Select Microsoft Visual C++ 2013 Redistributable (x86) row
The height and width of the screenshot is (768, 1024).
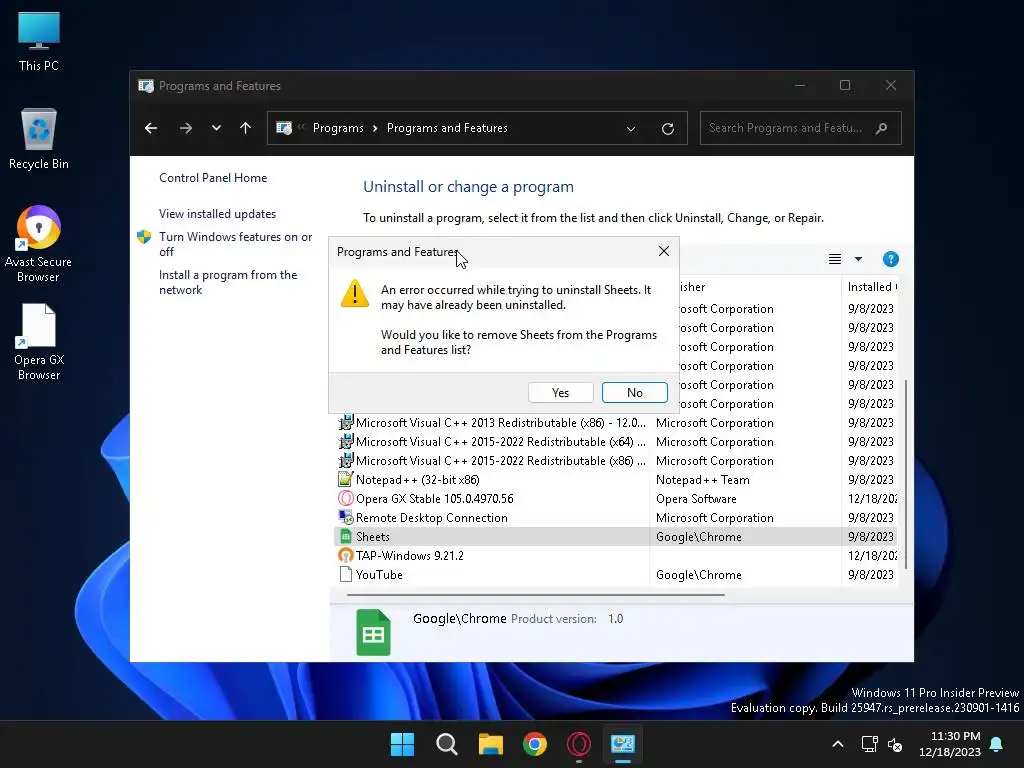(616, 423)
